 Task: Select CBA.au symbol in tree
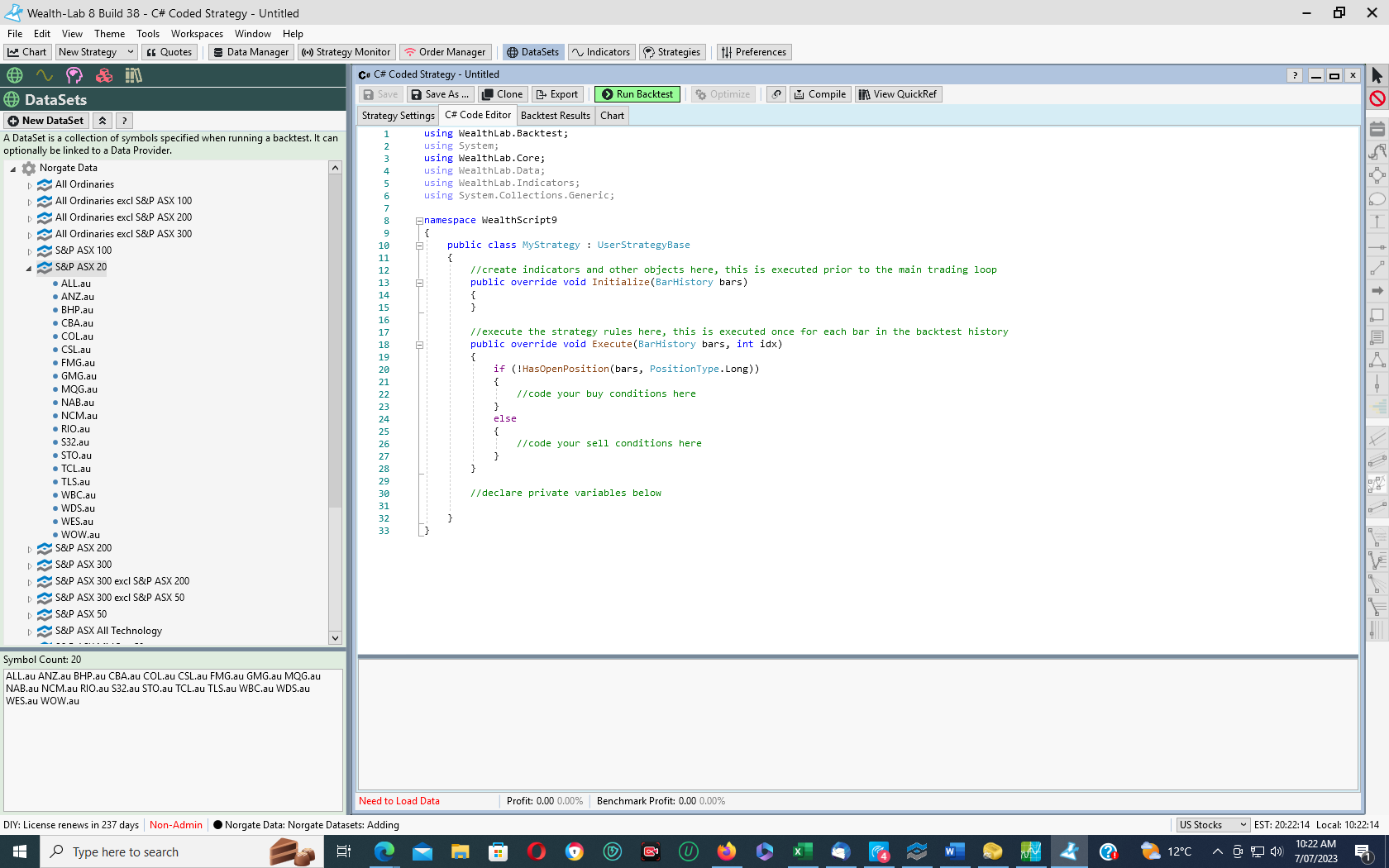77,323
